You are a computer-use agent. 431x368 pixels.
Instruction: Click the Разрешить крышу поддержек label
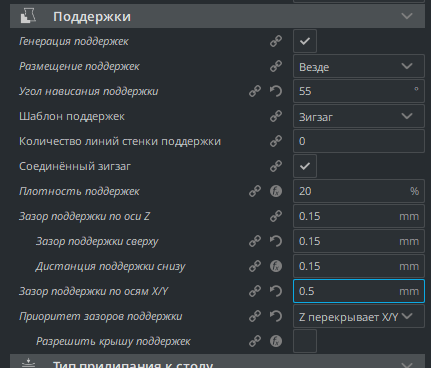[x=113, y=341]
